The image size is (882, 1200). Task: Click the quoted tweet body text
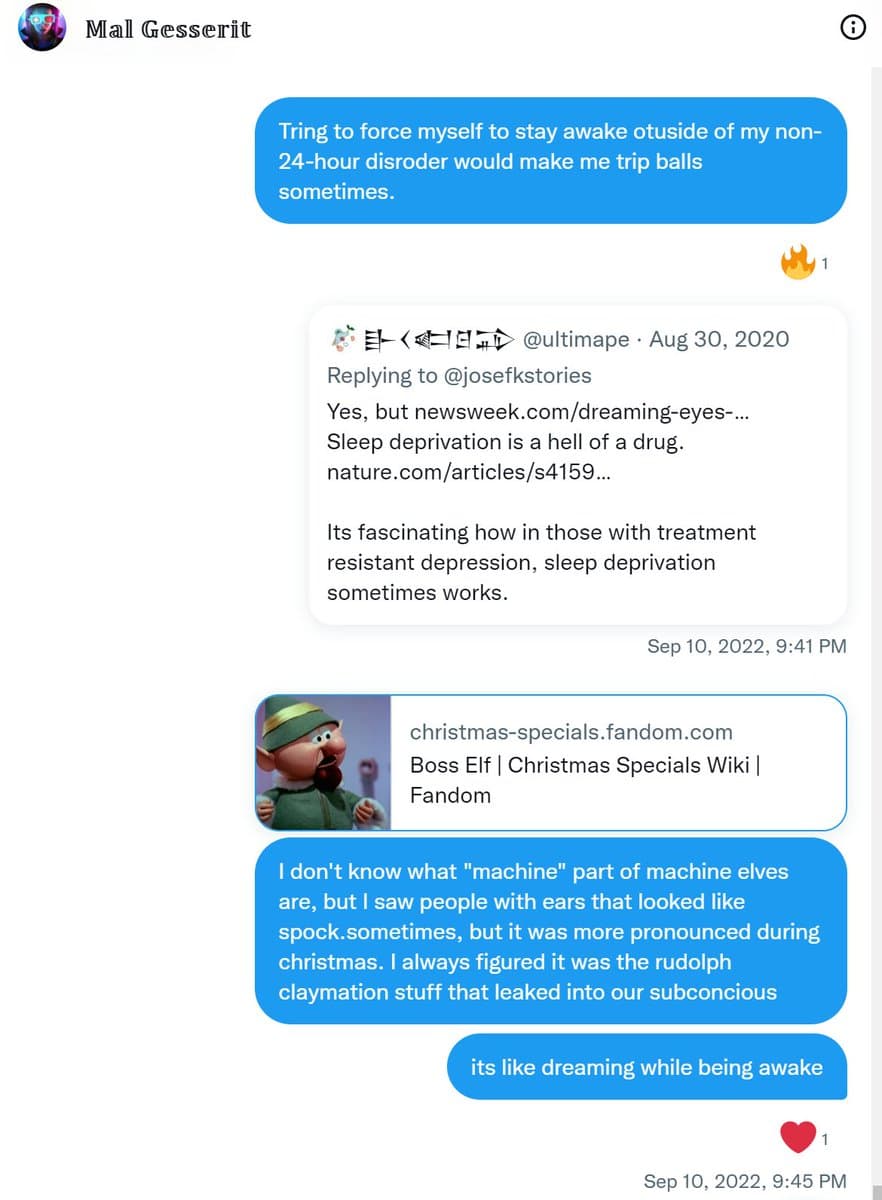tap(541, 502)
